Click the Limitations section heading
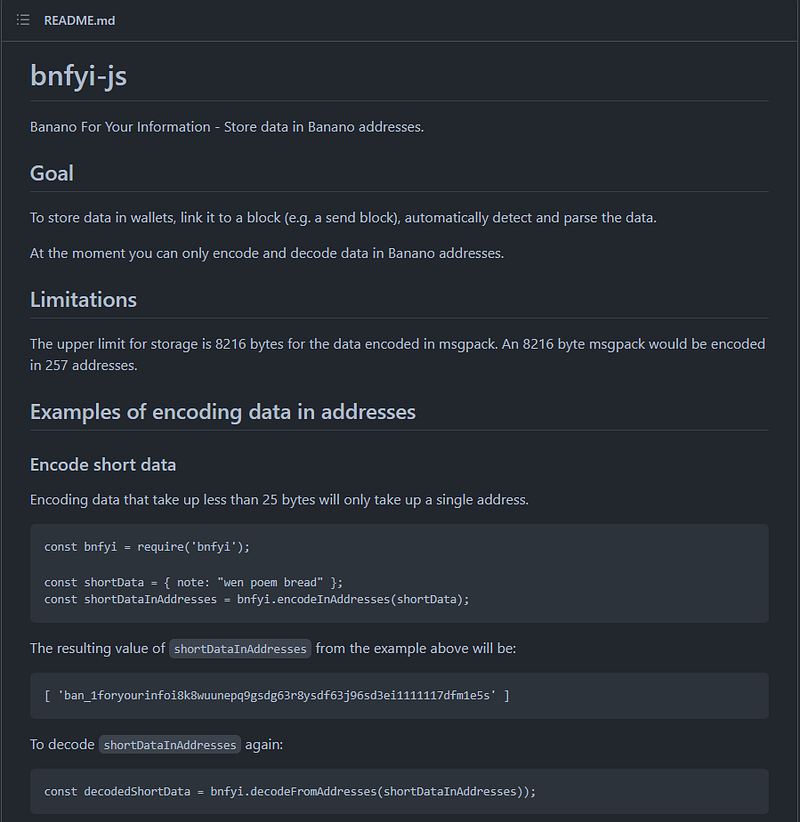800x822 pixels. 83,300
